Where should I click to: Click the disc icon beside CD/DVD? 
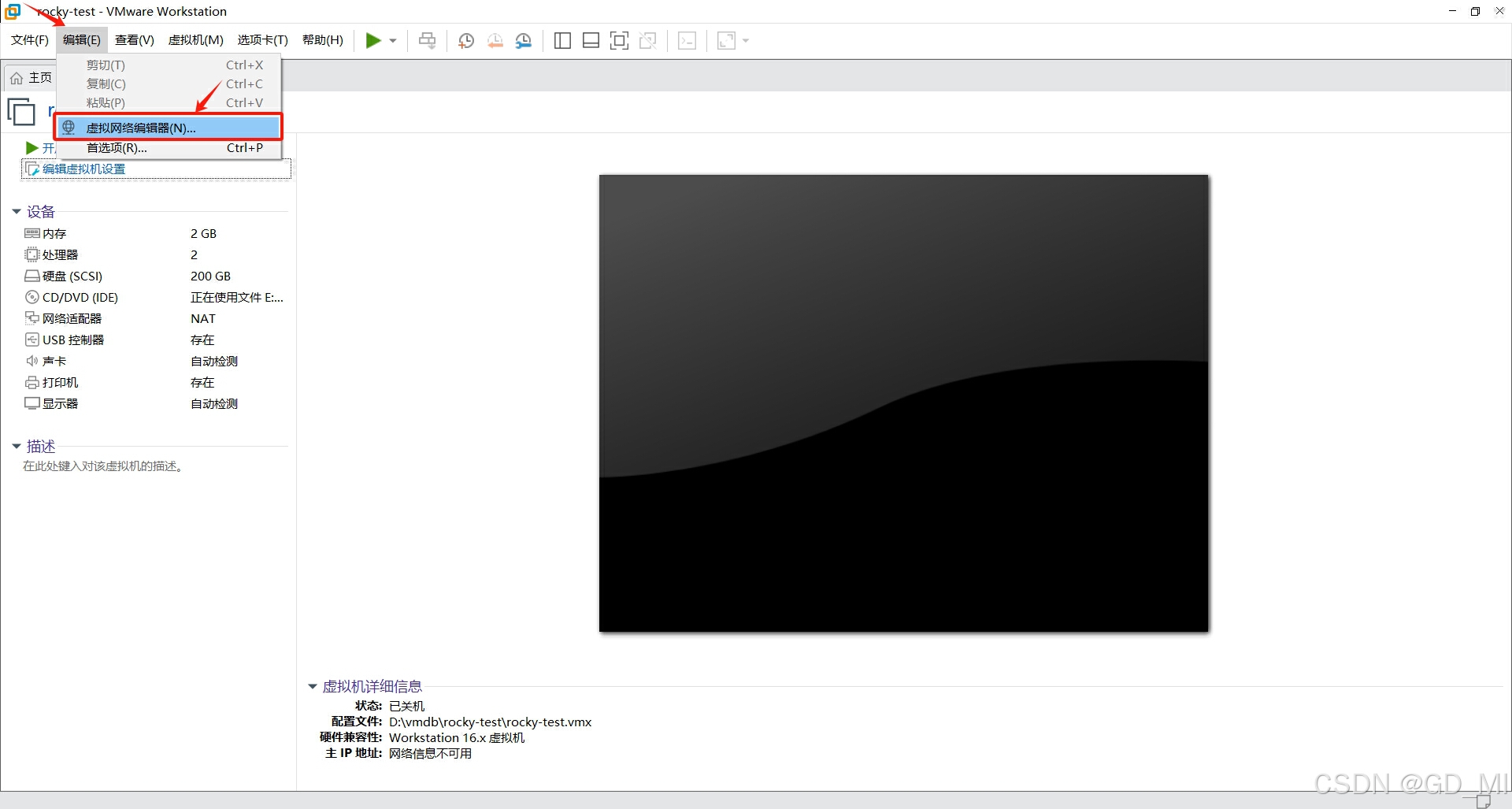(x=32, y=297)
